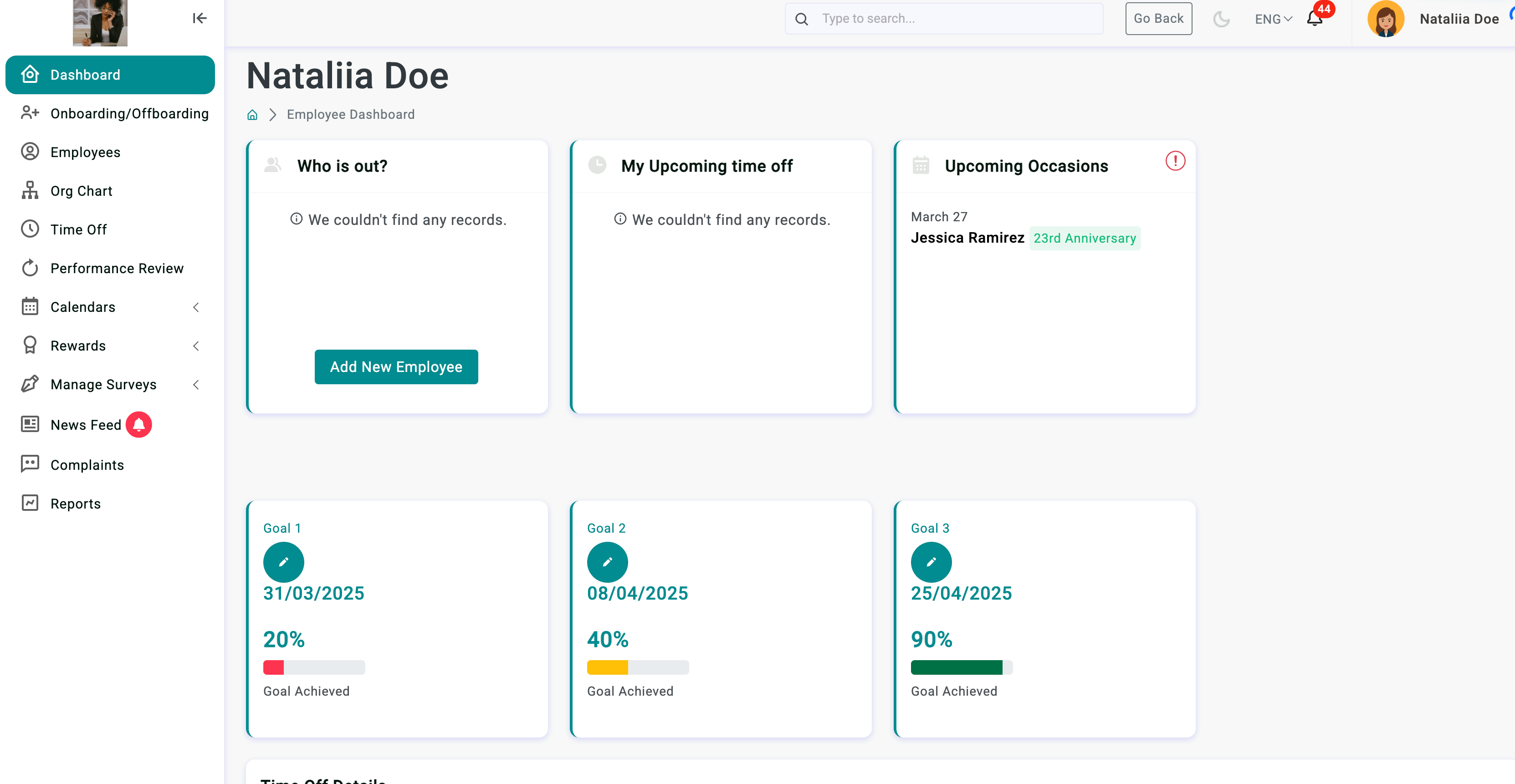Click the 31/03/2025 goal date
The width and height of the screenshot is (1515, 784).
[x=313, y=593]
